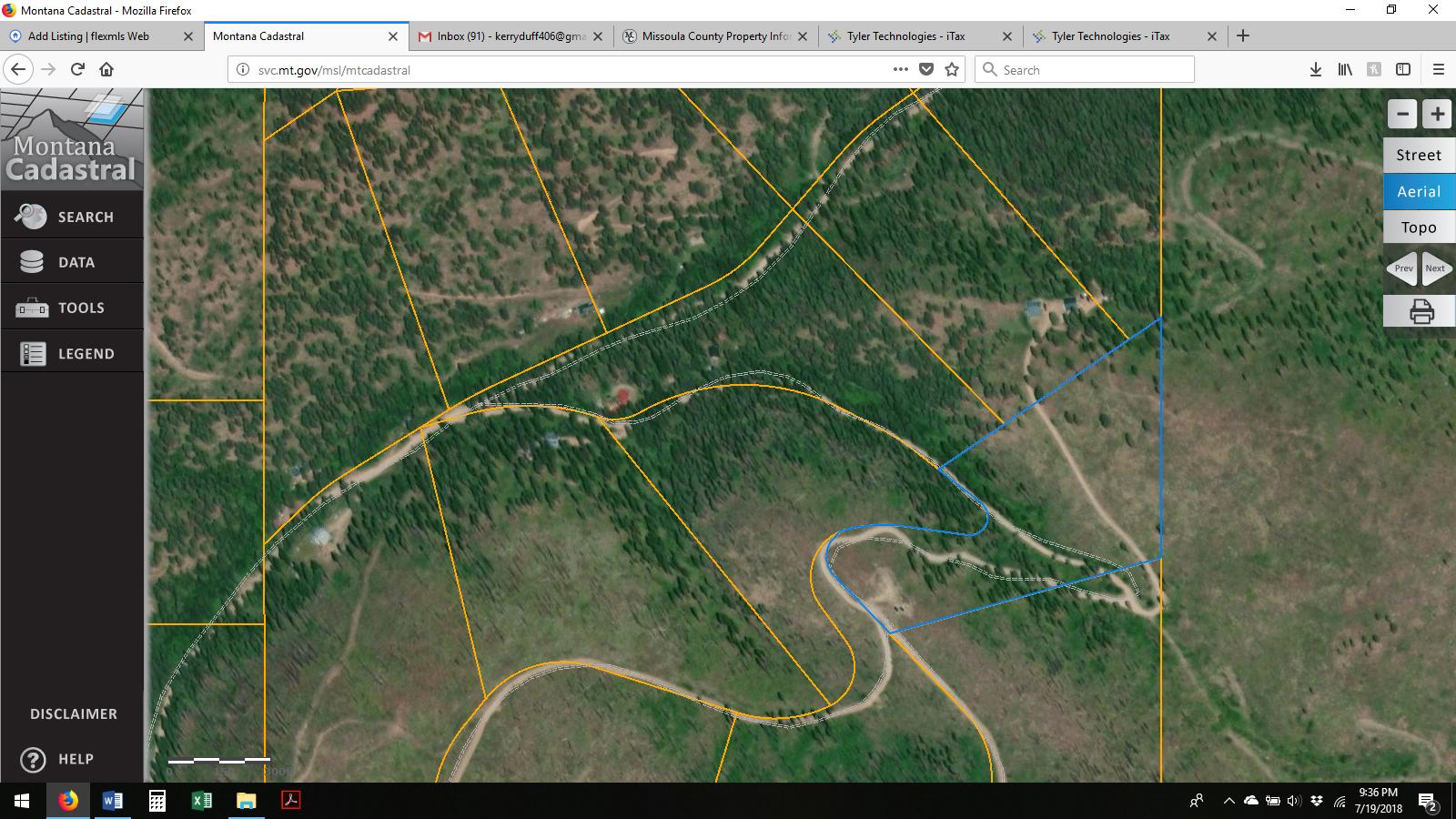Open Action Center notifications

(1428, 801)
